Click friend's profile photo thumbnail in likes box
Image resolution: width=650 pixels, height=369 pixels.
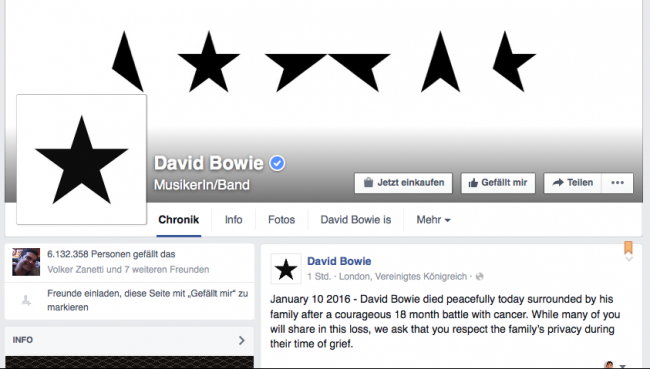(x=26, y=262)
